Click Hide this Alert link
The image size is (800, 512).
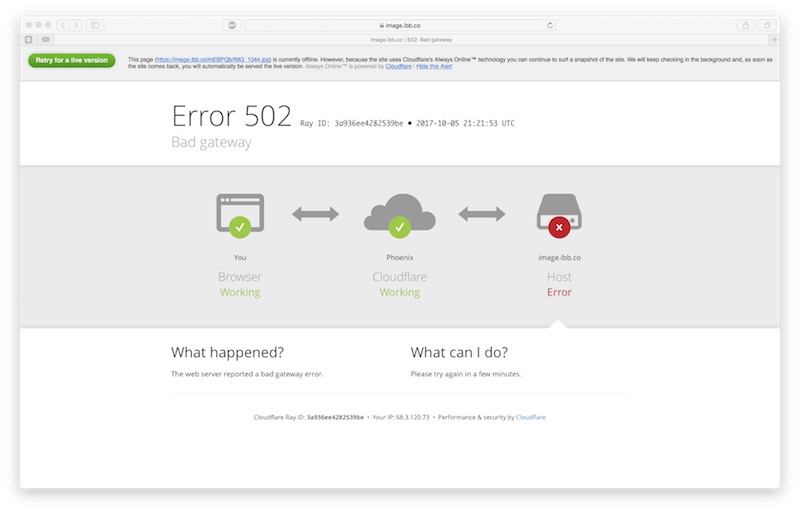coord(434,66)
